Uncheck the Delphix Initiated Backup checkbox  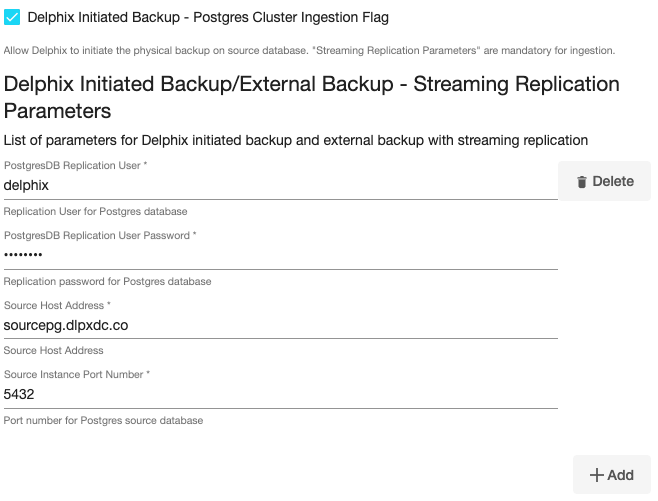[13, 17]
